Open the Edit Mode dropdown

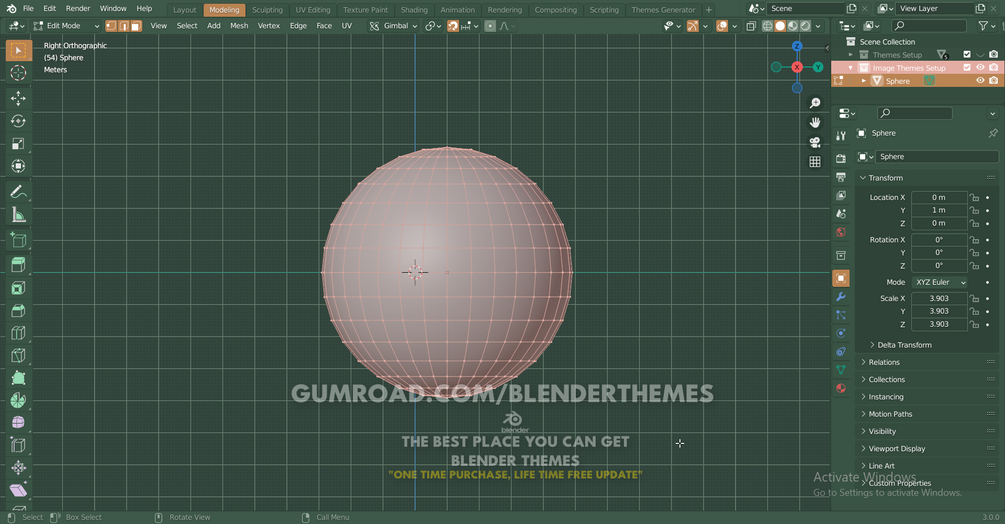[x=67, y=26]
